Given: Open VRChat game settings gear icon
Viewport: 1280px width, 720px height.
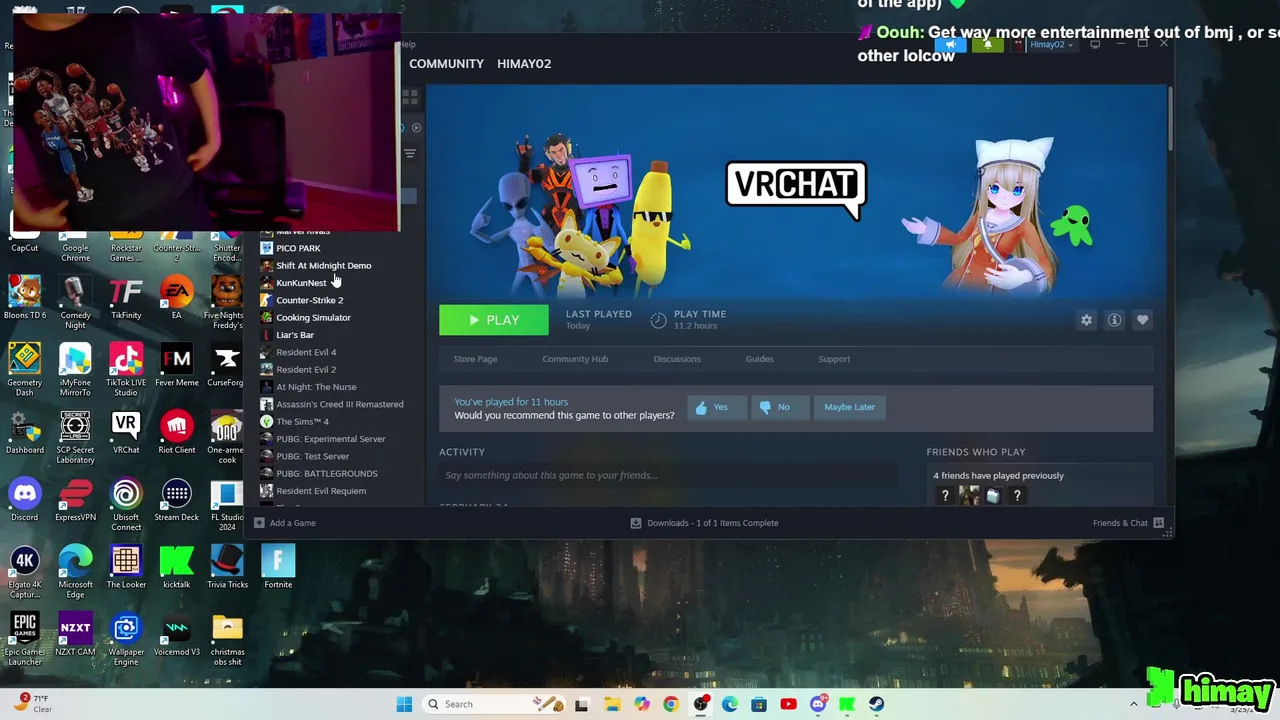Looking at the screenshot, I should (1086, 320).
